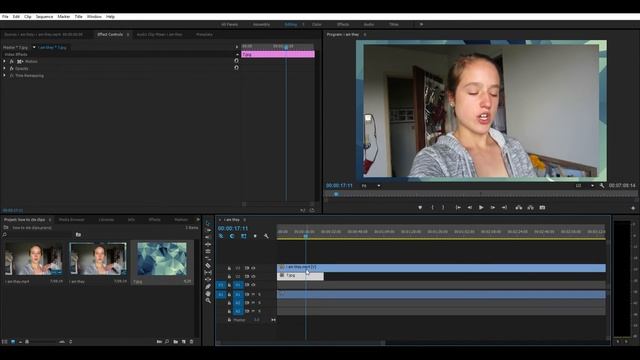Switch to the Effect Controls tab
640x360 pixels.
[110, 35]
